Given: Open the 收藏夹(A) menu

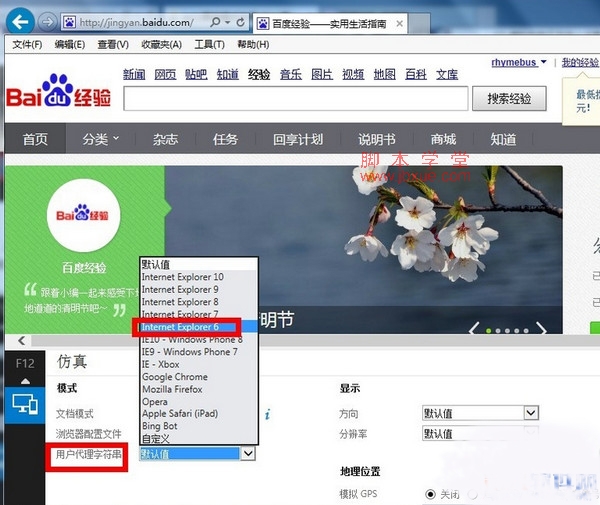Looking at the screenshot, I should coord(161,45).
